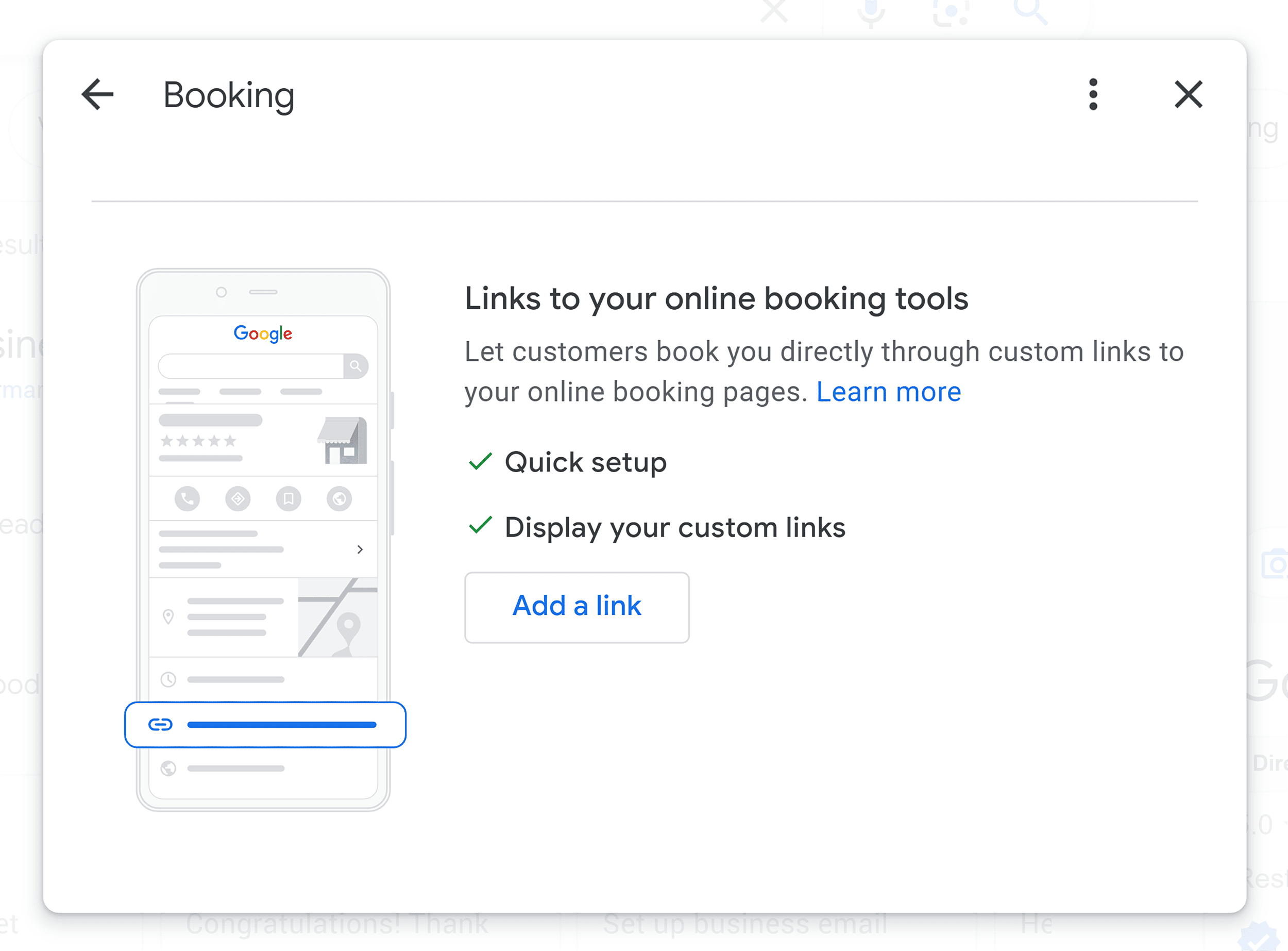Go back using the arrow beside Booking
This screenshot has height=951, width=1288.
click(98, 94)
